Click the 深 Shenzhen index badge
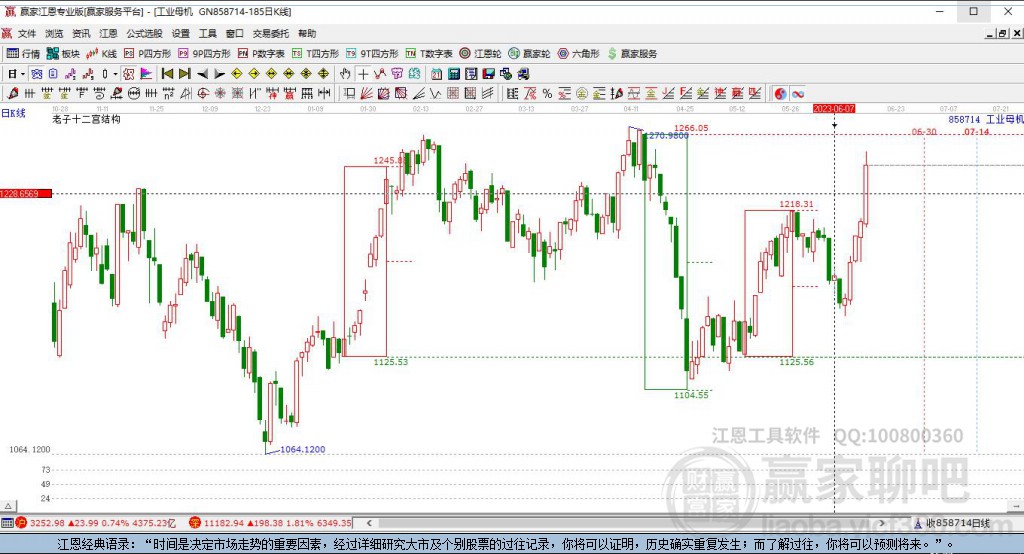1024x554 pixels. point(195,523)
